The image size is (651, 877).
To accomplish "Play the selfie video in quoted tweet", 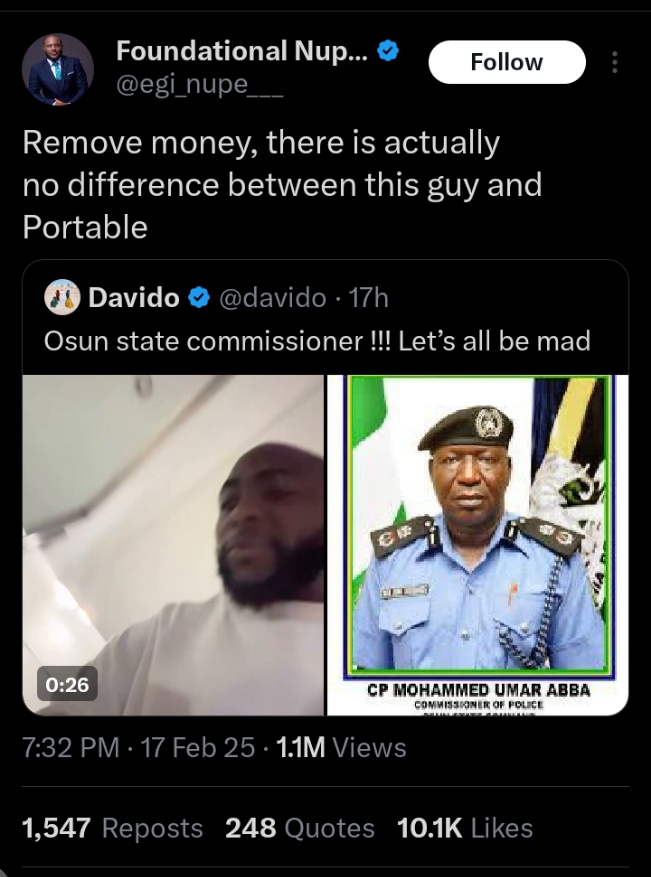I will [173, 545].
